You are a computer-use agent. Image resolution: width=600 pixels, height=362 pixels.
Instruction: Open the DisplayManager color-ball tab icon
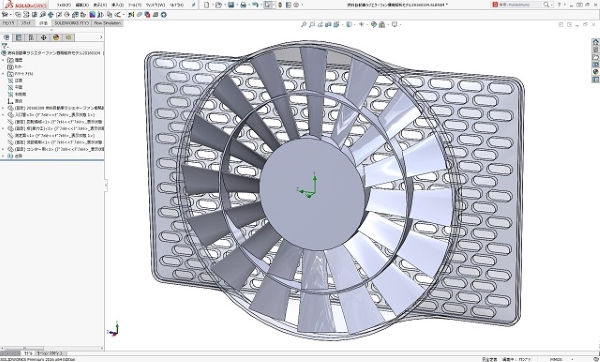[56, 37]
